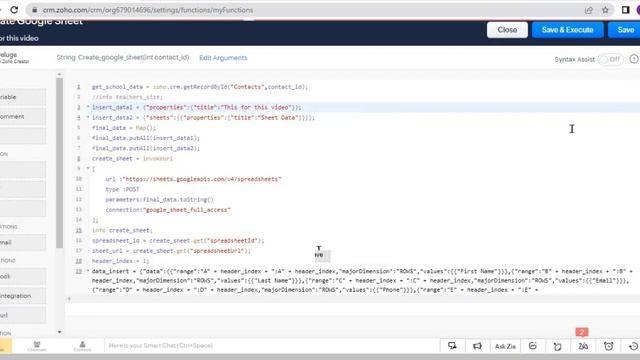Add a variable task from the sidebar
The height and width of the screenshot is (360, 640).
22,97
